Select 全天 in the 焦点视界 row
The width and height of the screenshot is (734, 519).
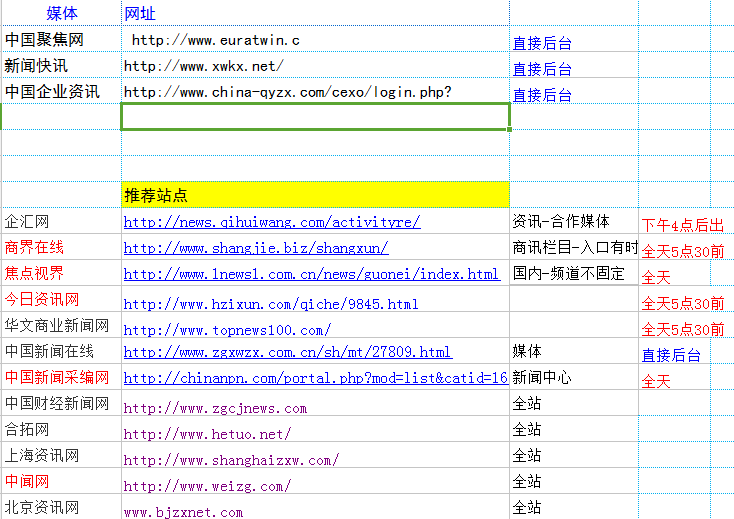(675, 273)
